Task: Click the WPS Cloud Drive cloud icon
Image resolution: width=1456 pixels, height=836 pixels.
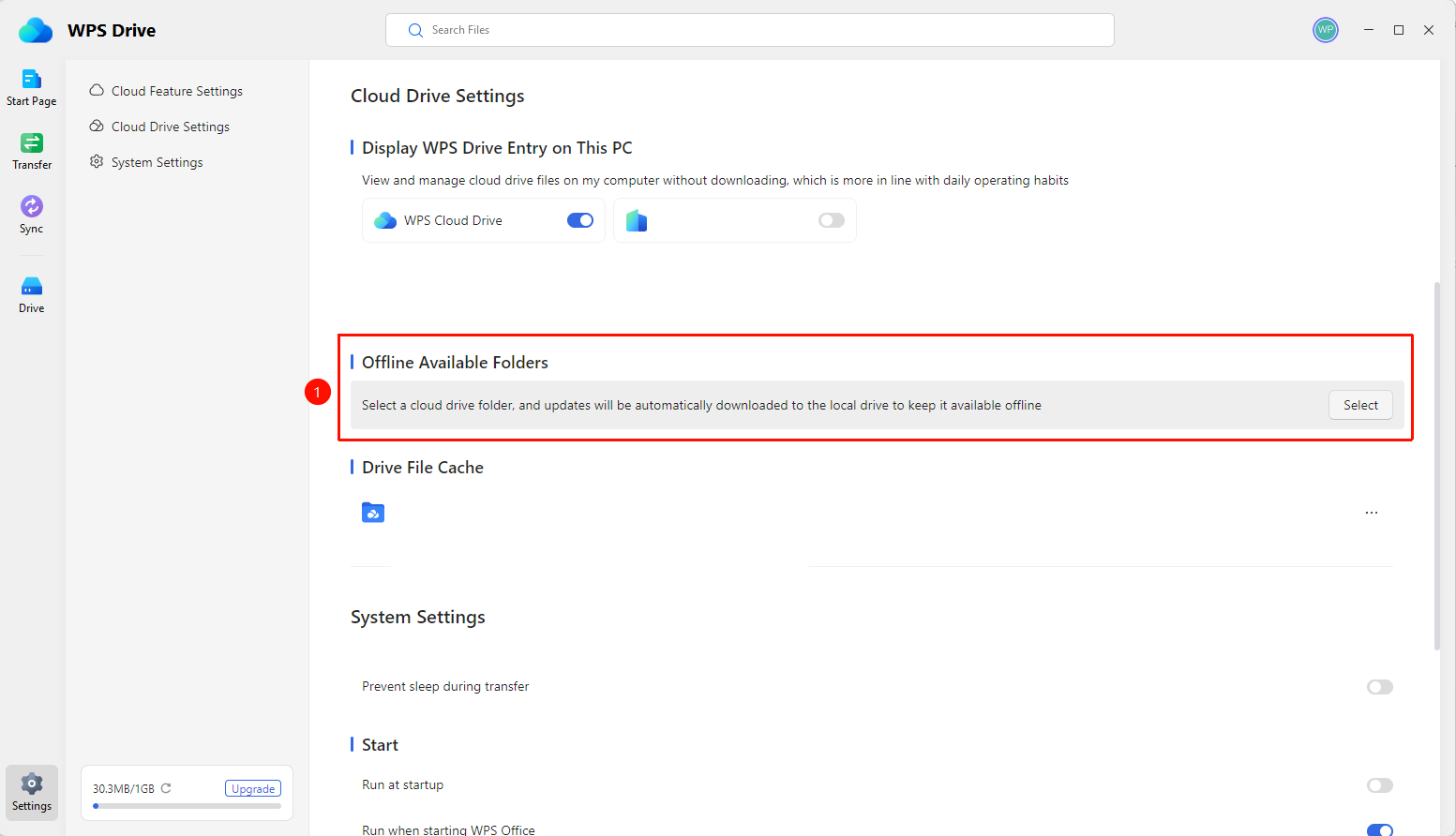Action: coord(385,220)
